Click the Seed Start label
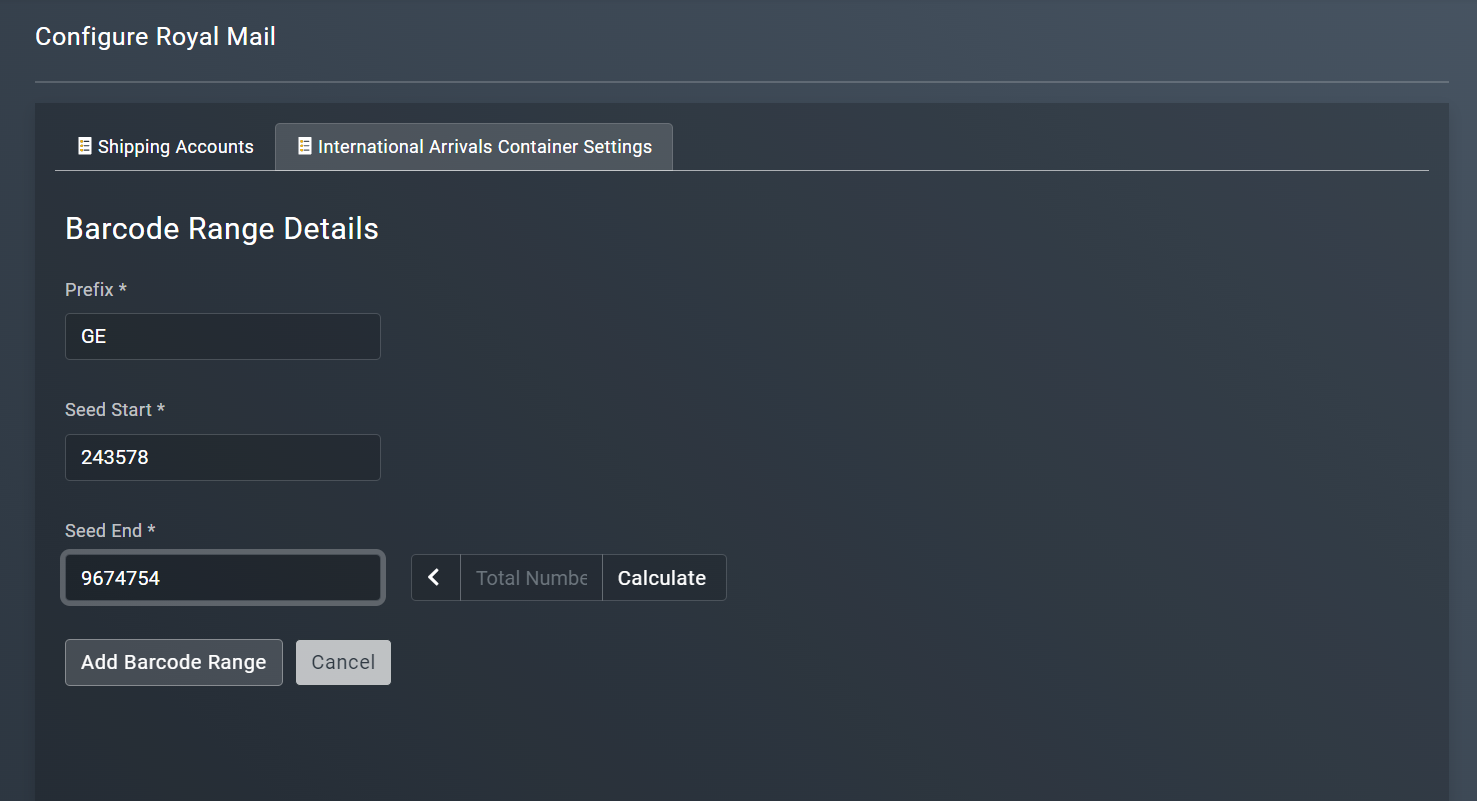This screenshot has width=1477, height=801. (x=115, y=410)
